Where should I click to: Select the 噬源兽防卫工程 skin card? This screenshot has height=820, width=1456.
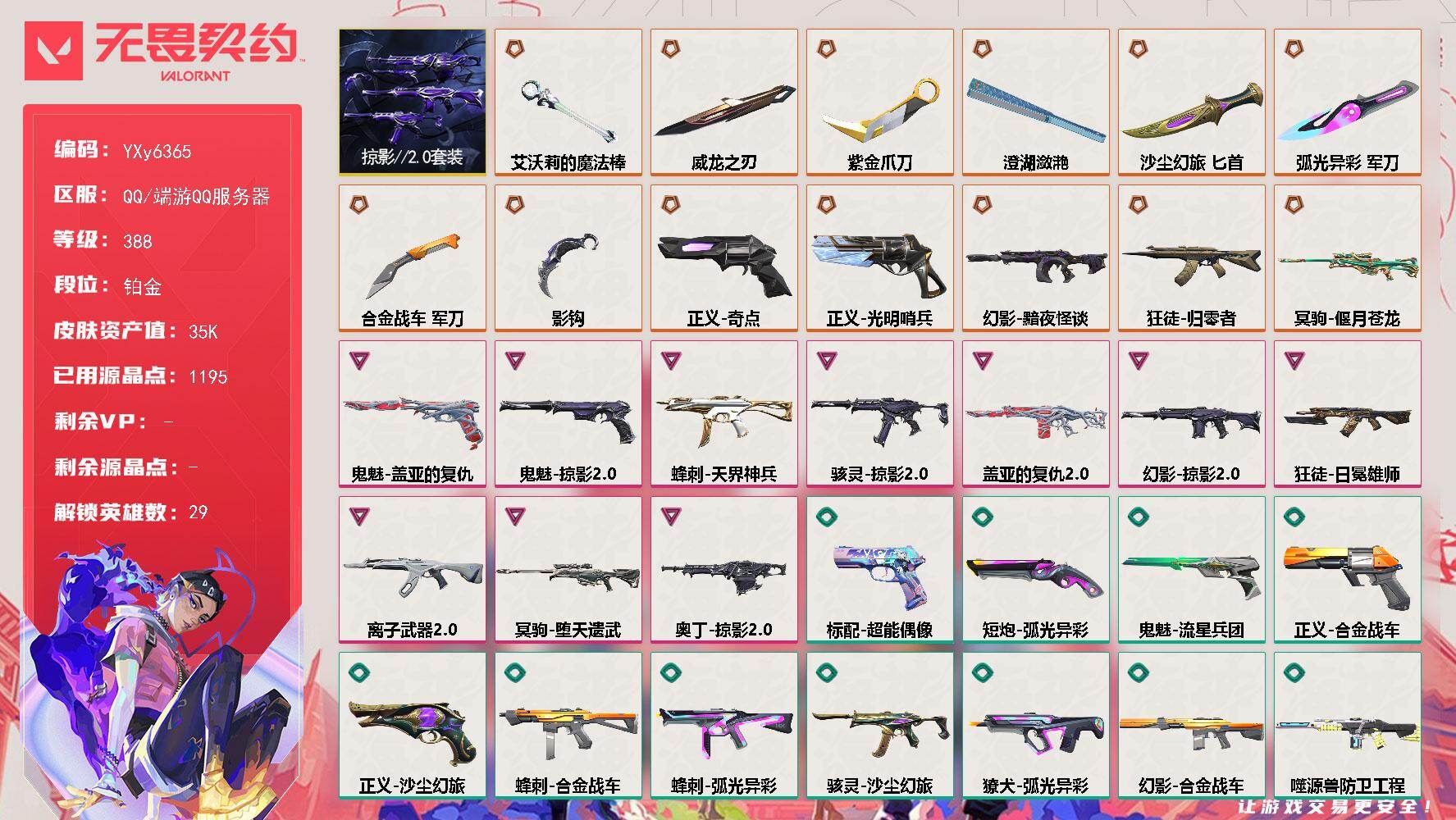coord(1348,726)
